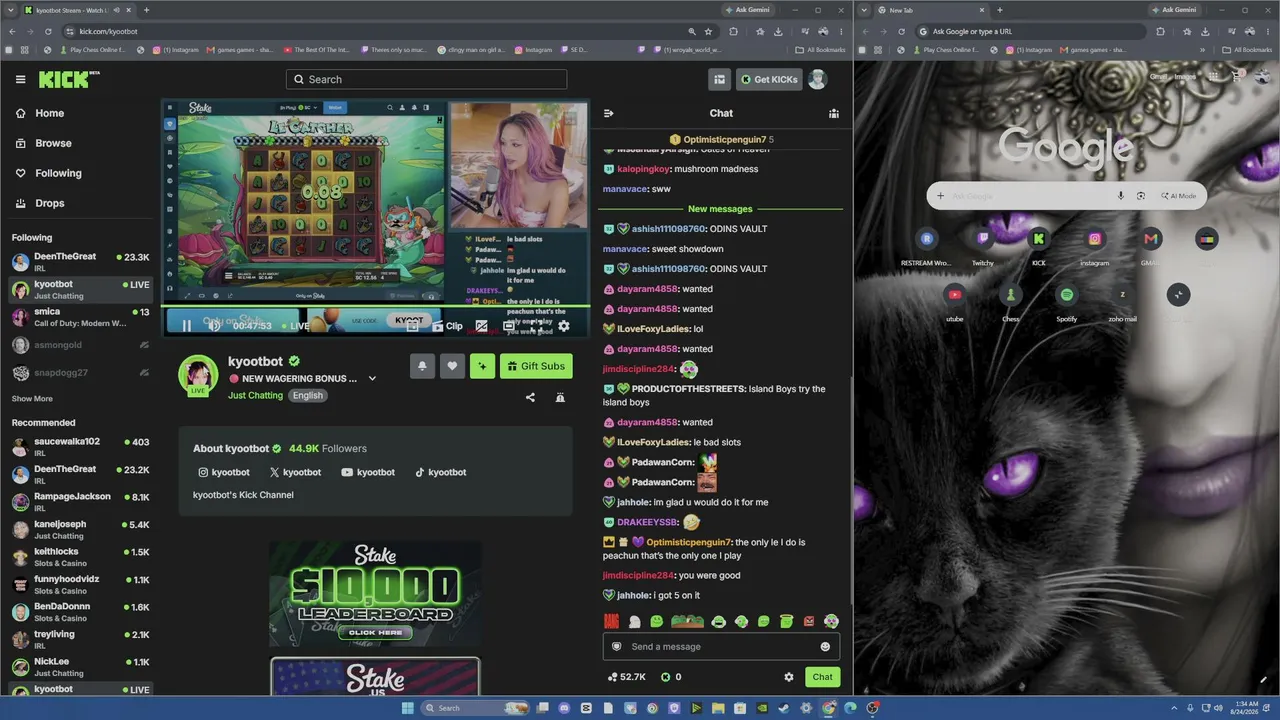Open DeenTheGreat in Following list
Screen dimensions: 1280x720
coord(80,262)
